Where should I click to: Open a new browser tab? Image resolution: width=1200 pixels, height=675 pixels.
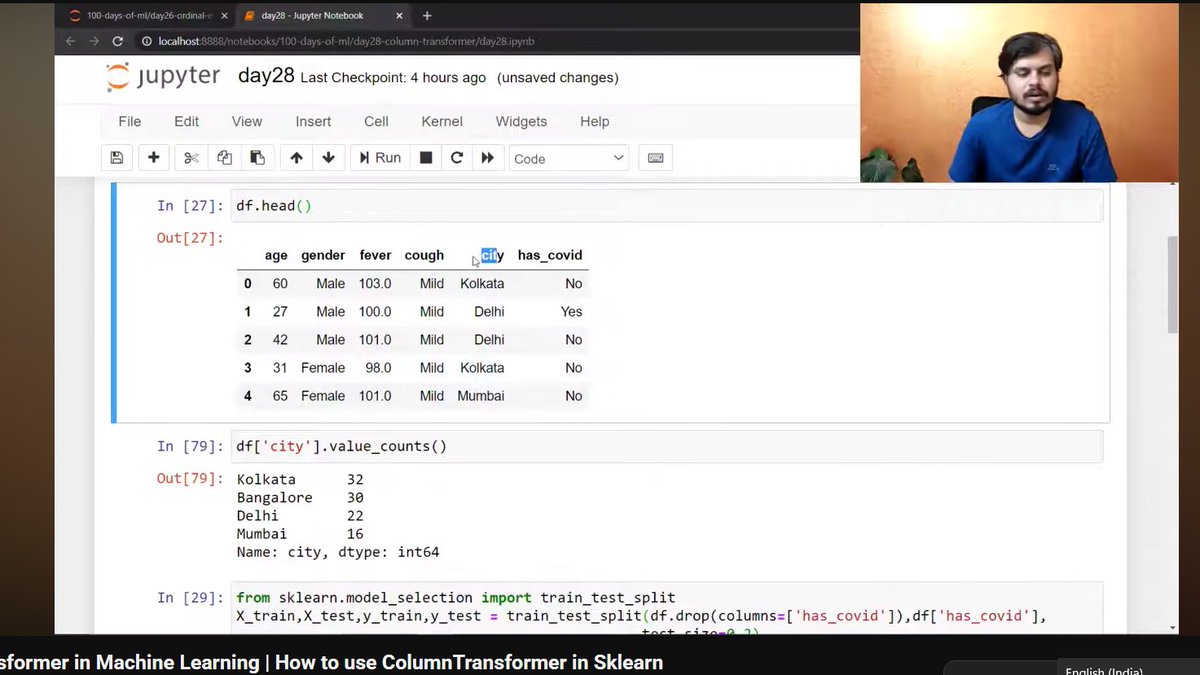coord(427,16)
